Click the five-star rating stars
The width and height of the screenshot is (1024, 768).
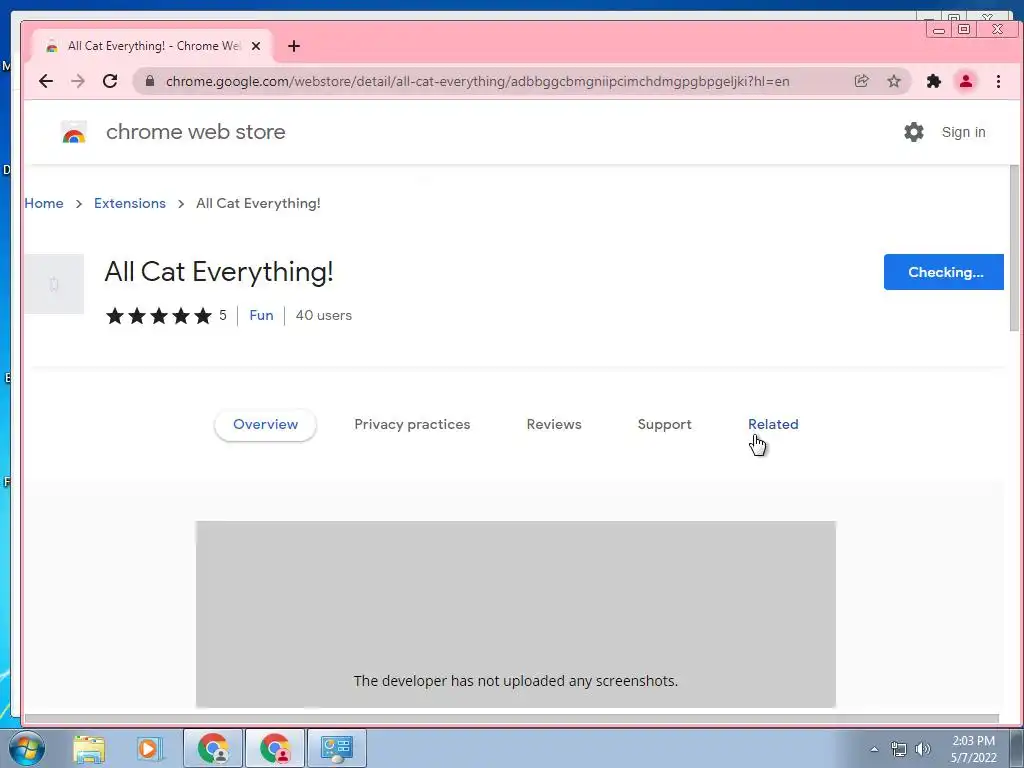(159, 316)
